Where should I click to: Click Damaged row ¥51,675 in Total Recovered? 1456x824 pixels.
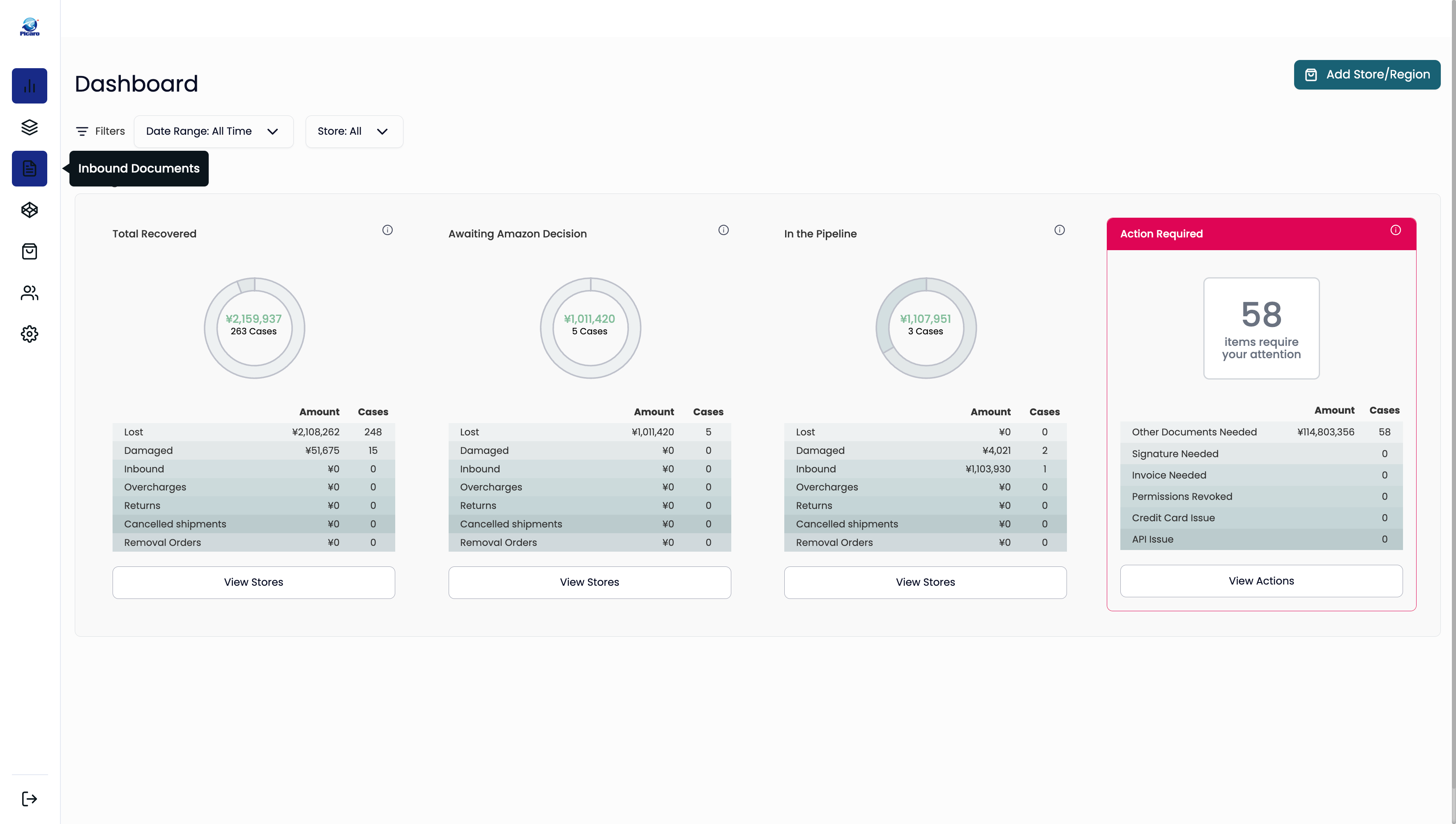253,451
